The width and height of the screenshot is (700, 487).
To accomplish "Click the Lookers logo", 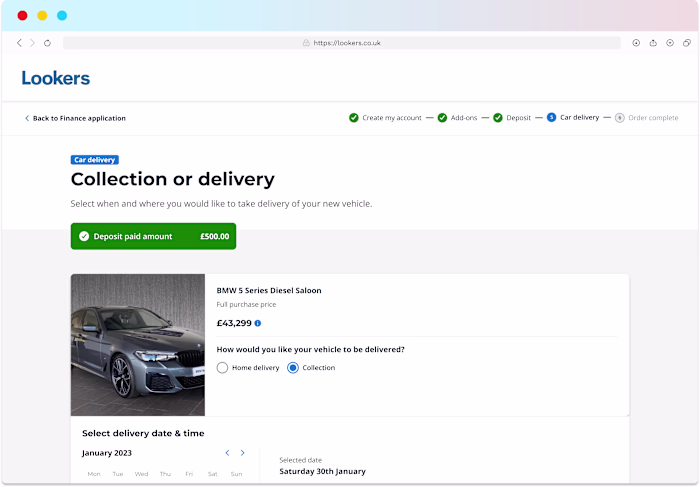I will [56, 78].
